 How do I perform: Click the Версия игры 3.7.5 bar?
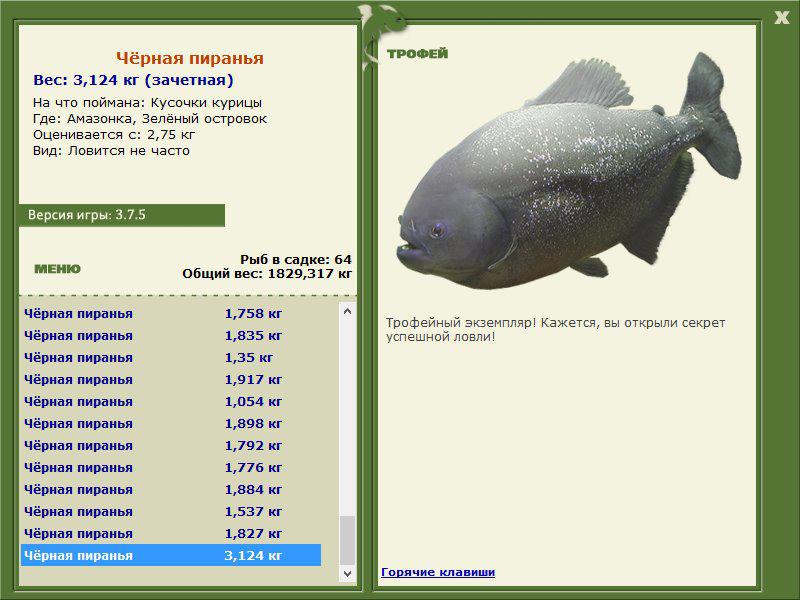pos(121,215)
